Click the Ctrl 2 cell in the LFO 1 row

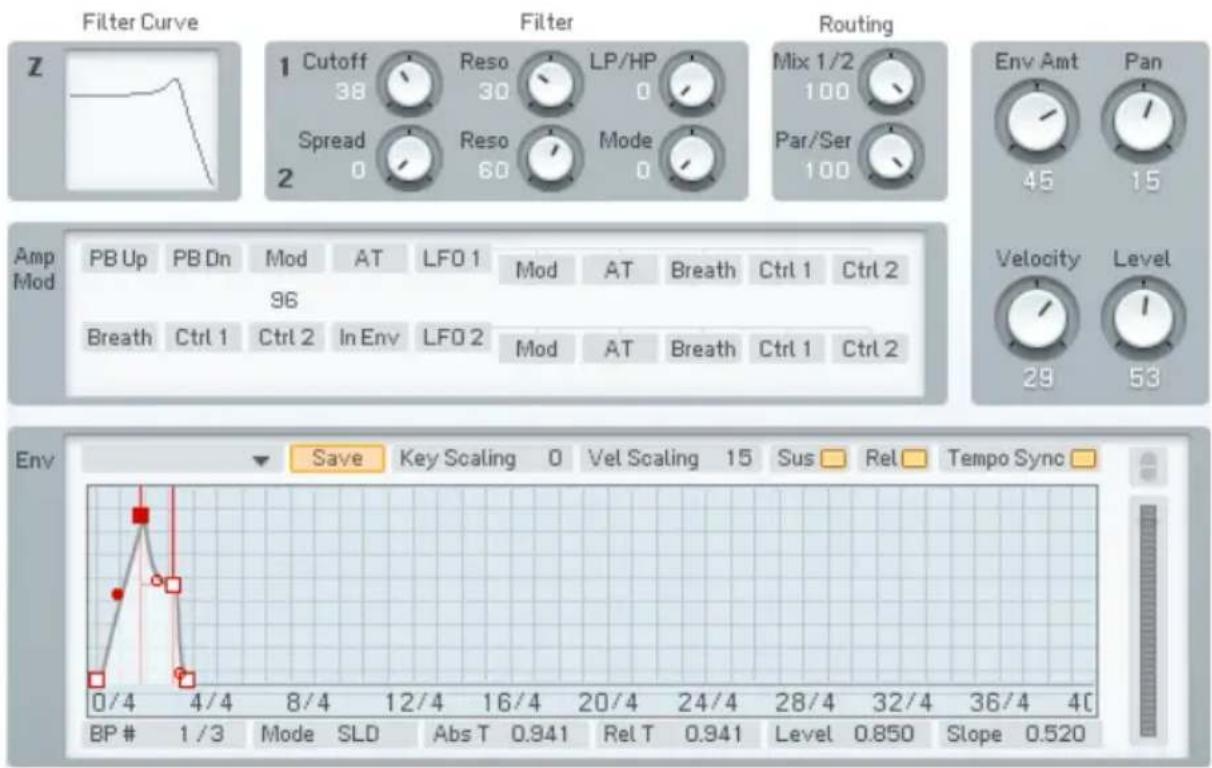(x=871, y=269)
